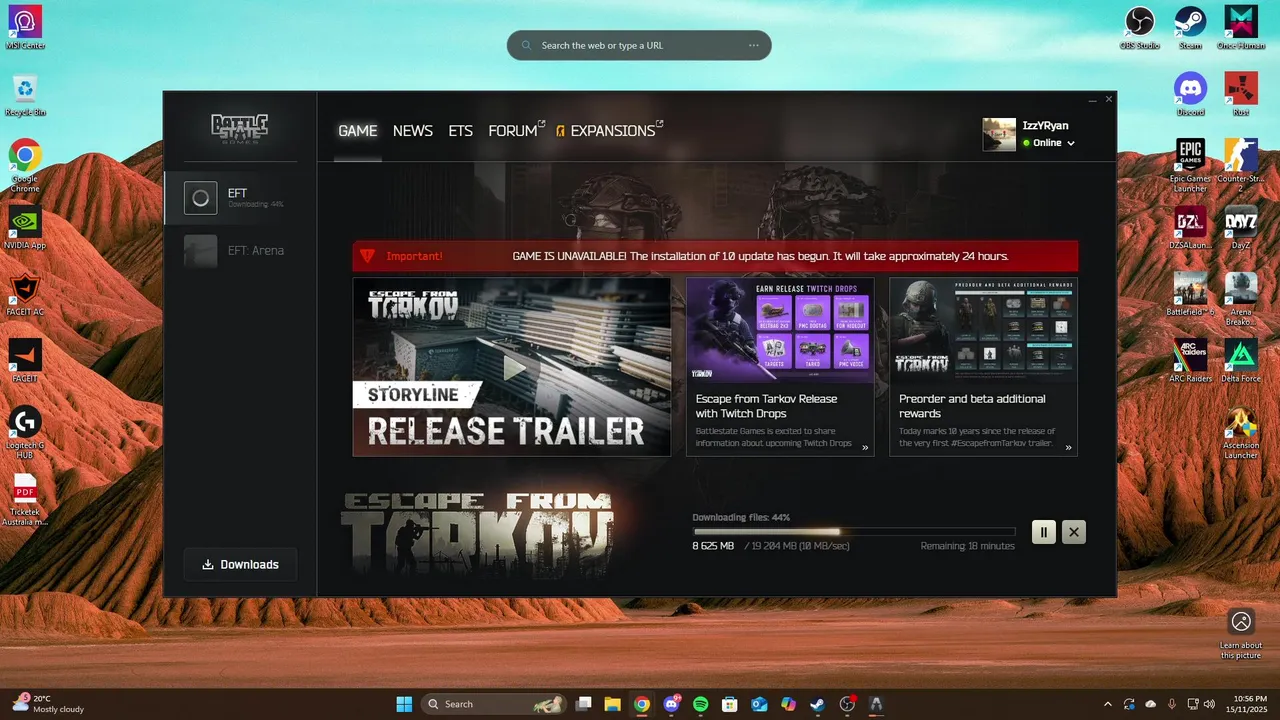Screen dimensions: 1280x720
Task: Open FACEIT AC desktop shortcut
Action: coord(25,295)
